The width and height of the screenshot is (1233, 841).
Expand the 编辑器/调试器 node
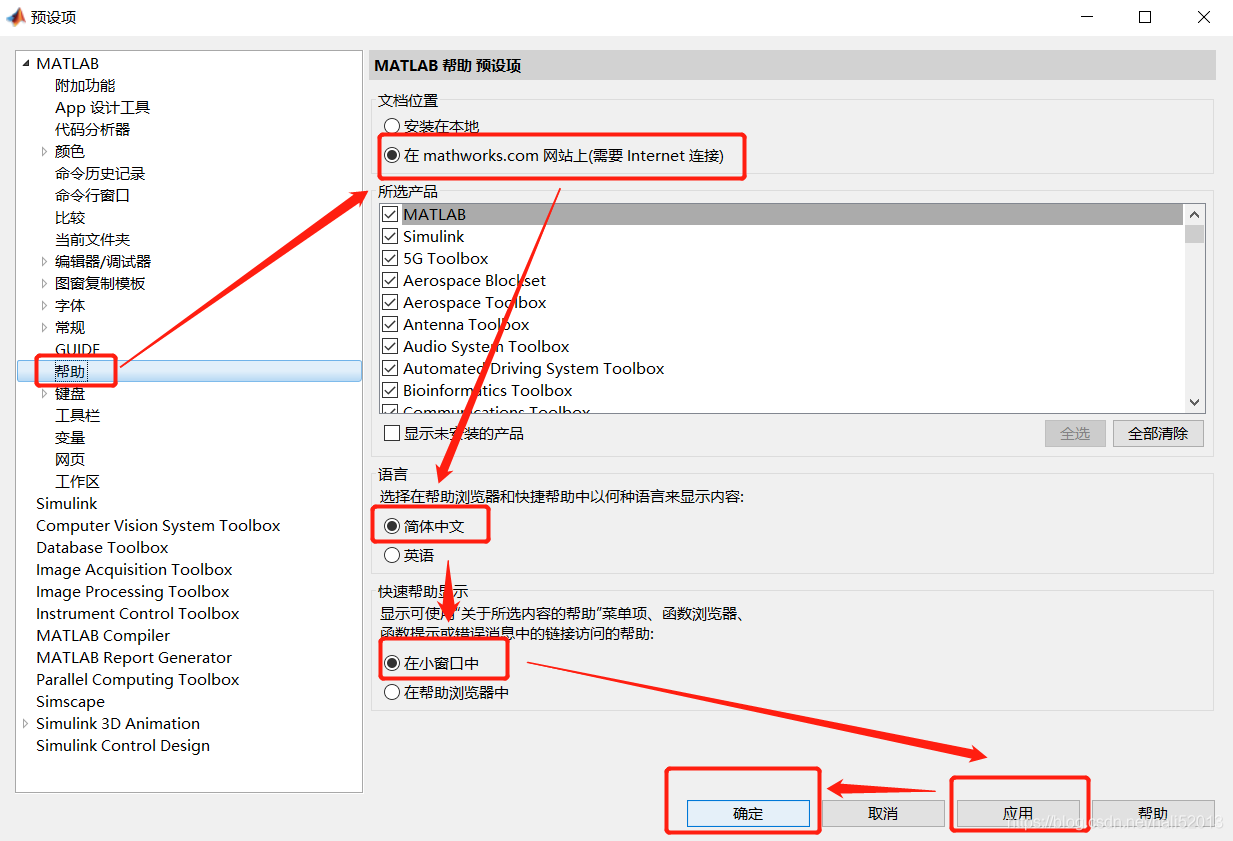44,262
